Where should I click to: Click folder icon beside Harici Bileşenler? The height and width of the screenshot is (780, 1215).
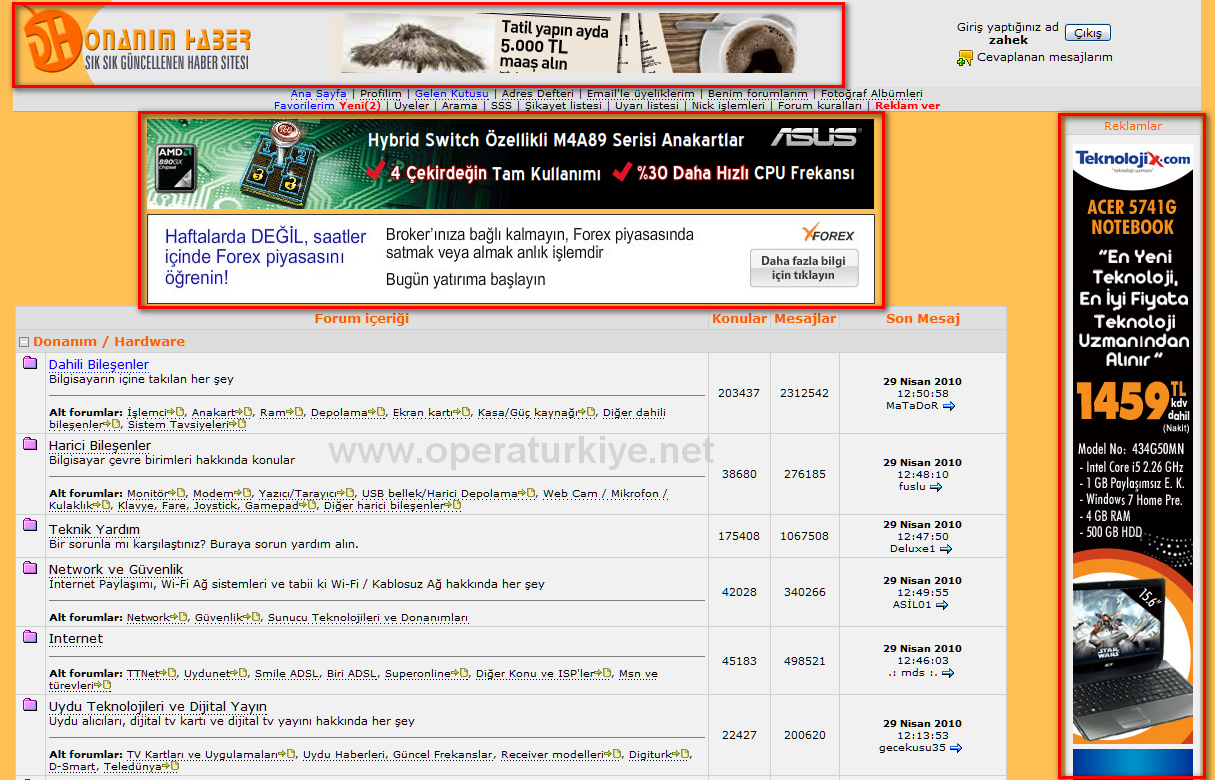(x=30, y=443)
